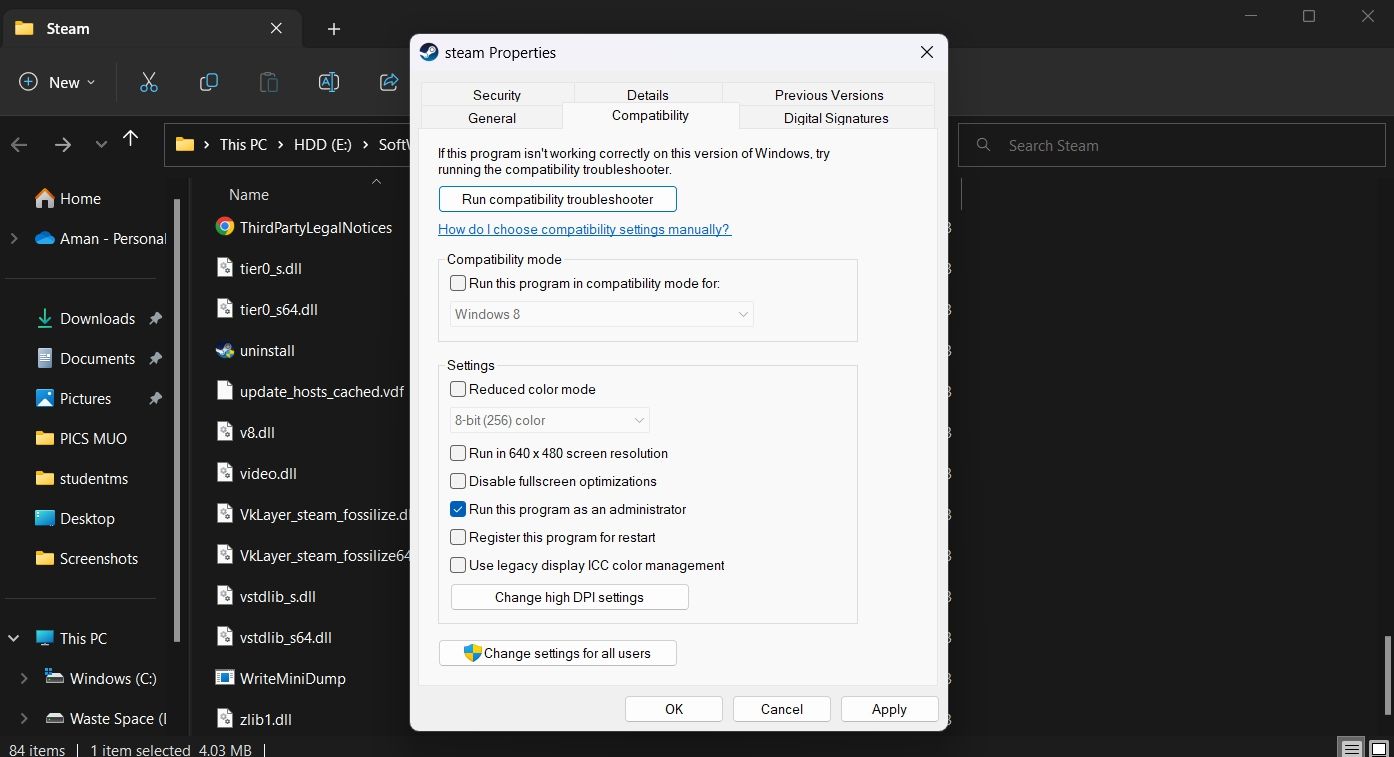Switch to the Security tab

point(497,94)
